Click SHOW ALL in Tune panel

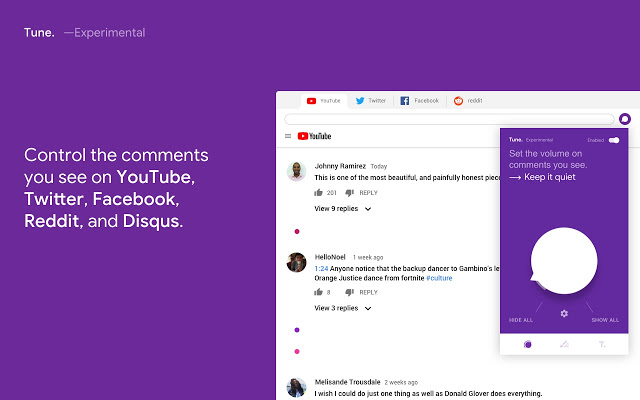[x=605, y=320]
